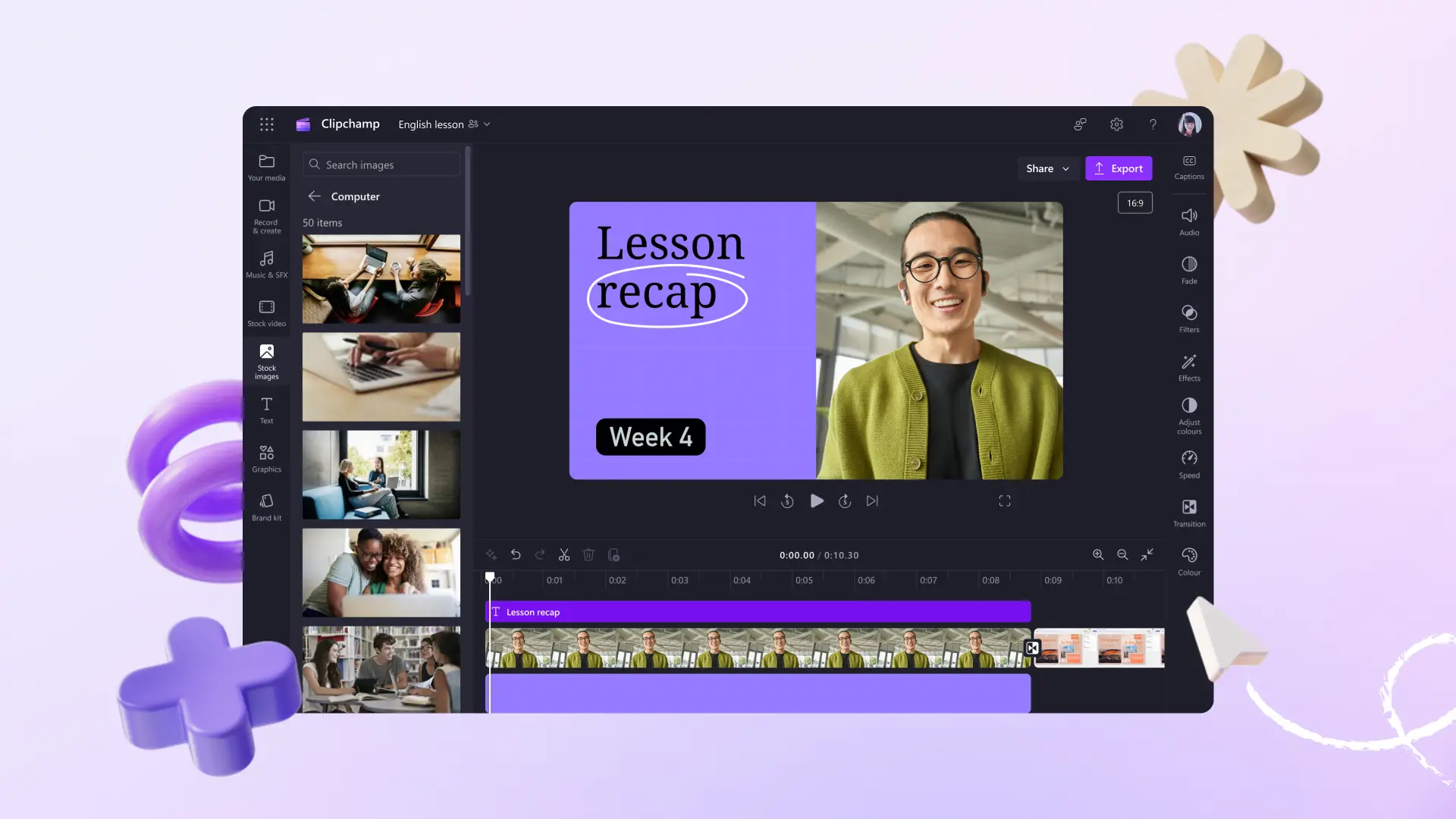The height and width of the screenshot is (819, 1456).
Task: Open the Filters panel
Action: [x=1189, y=318]
